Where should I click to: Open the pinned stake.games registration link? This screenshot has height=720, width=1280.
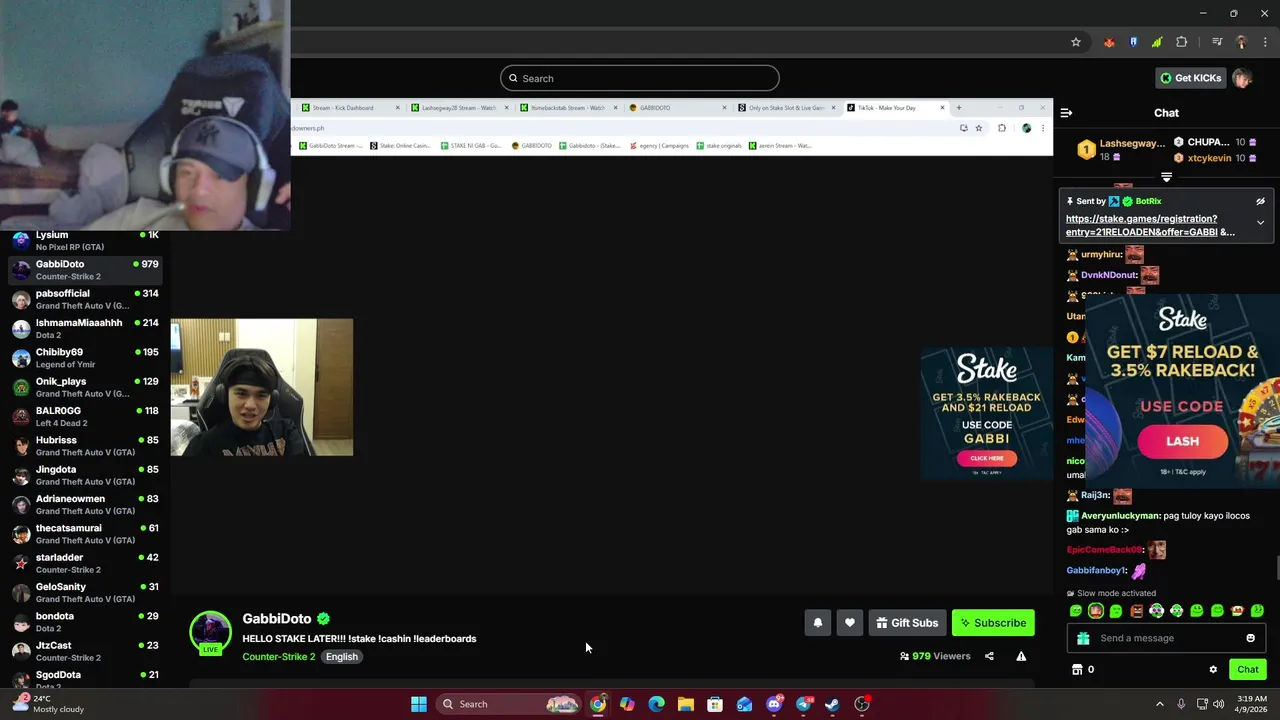pyautogui.click(x=1150, y=225)
